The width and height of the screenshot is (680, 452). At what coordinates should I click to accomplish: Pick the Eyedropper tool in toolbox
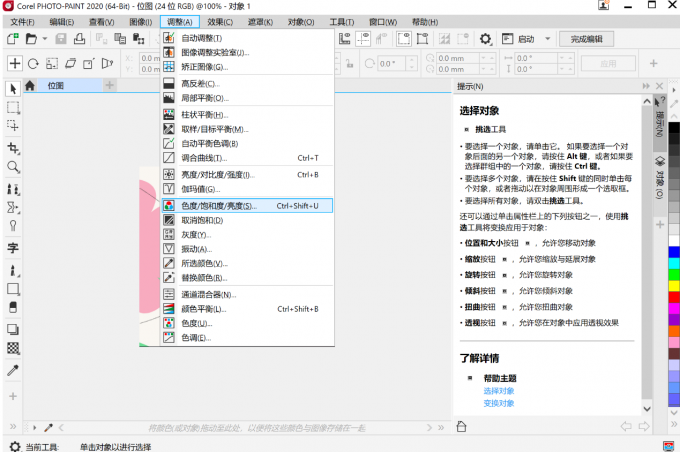coord(13,370)
